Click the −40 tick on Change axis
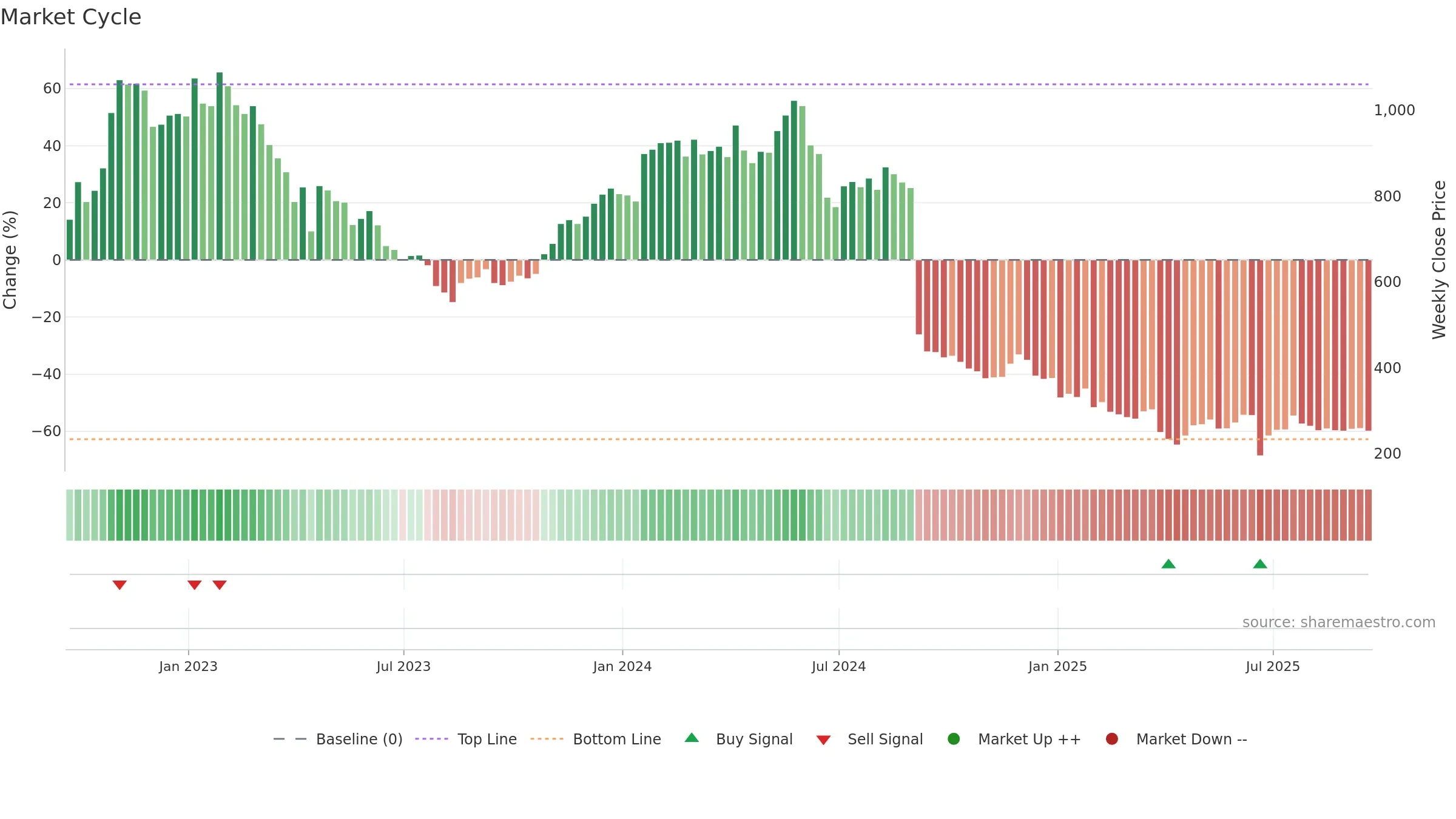 tap(47, 374)
